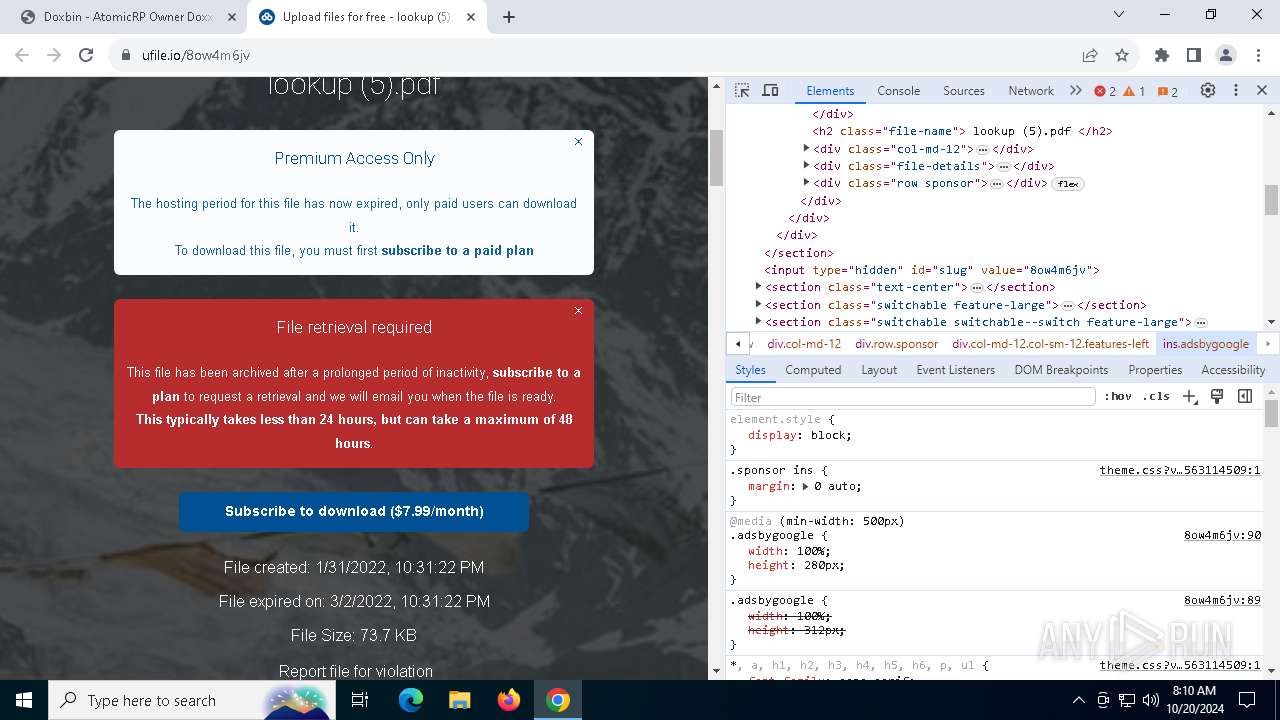Image resolution: width=1280 pixels, height=720 pixels.
Task: Click the flex badge on row sponsor
Action: 1068,184
